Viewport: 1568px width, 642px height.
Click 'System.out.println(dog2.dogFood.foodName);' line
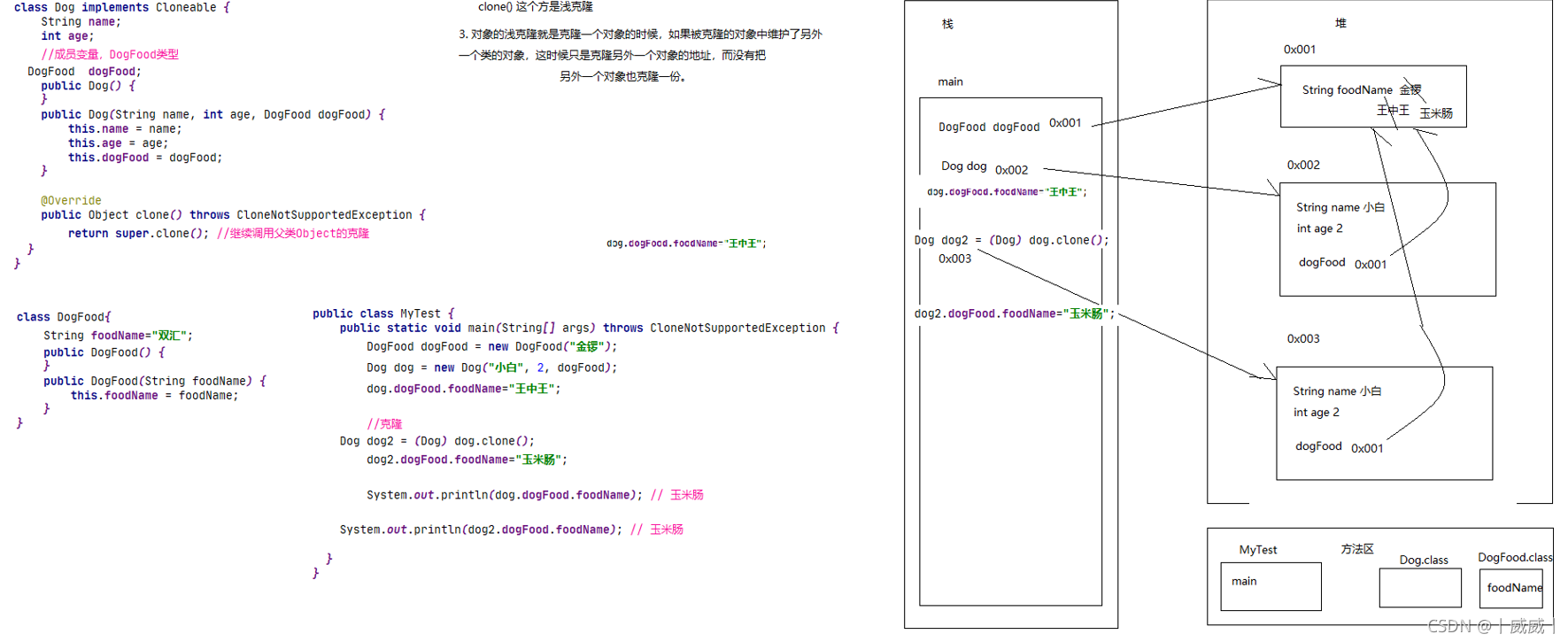[481, 530]
